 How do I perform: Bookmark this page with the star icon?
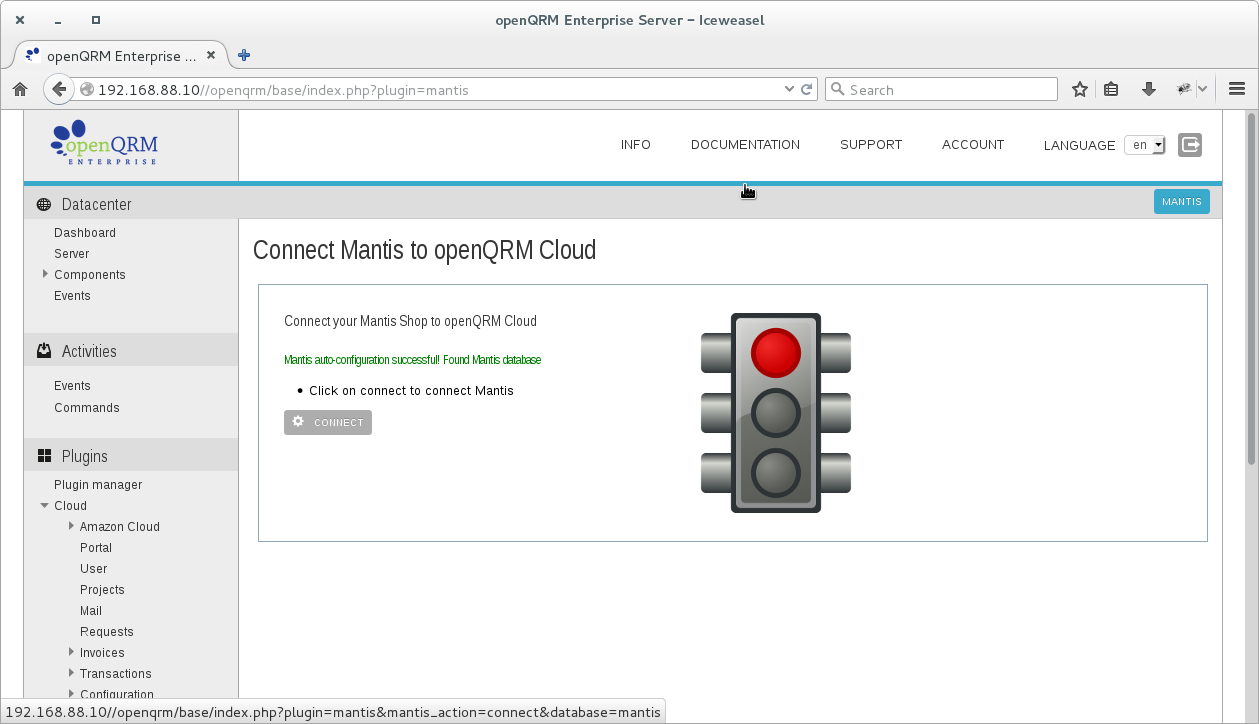(x=1080, y=89)
